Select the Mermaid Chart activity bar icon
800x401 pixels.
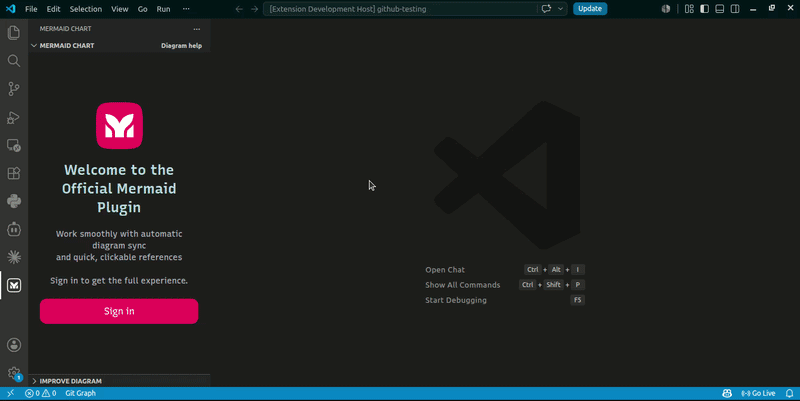click(x=14, y=285)
